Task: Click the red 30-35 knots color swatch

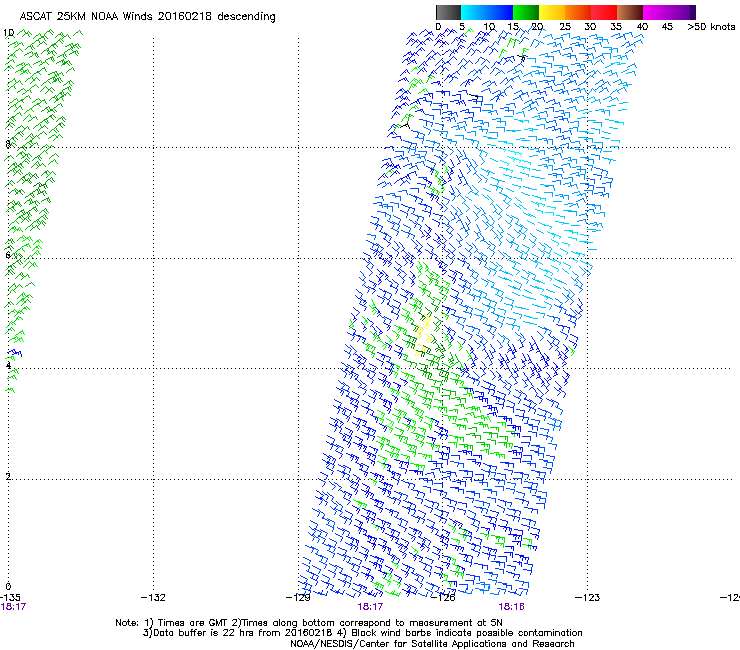Action: click(604, 12)
